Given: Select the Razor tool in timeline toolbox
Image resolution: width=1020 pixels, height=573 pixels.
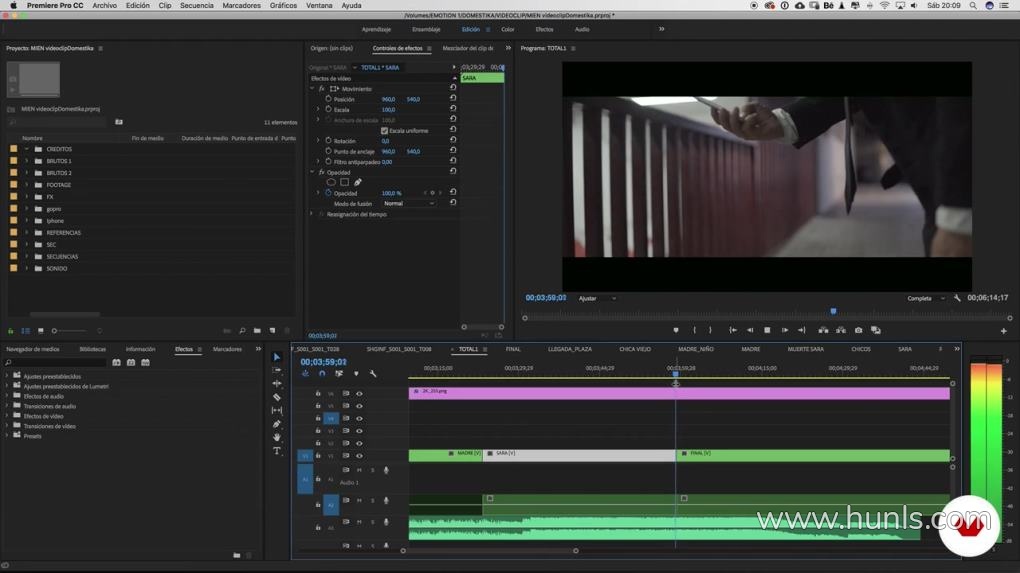Looking at the screenshot, I should pos(277,397).
